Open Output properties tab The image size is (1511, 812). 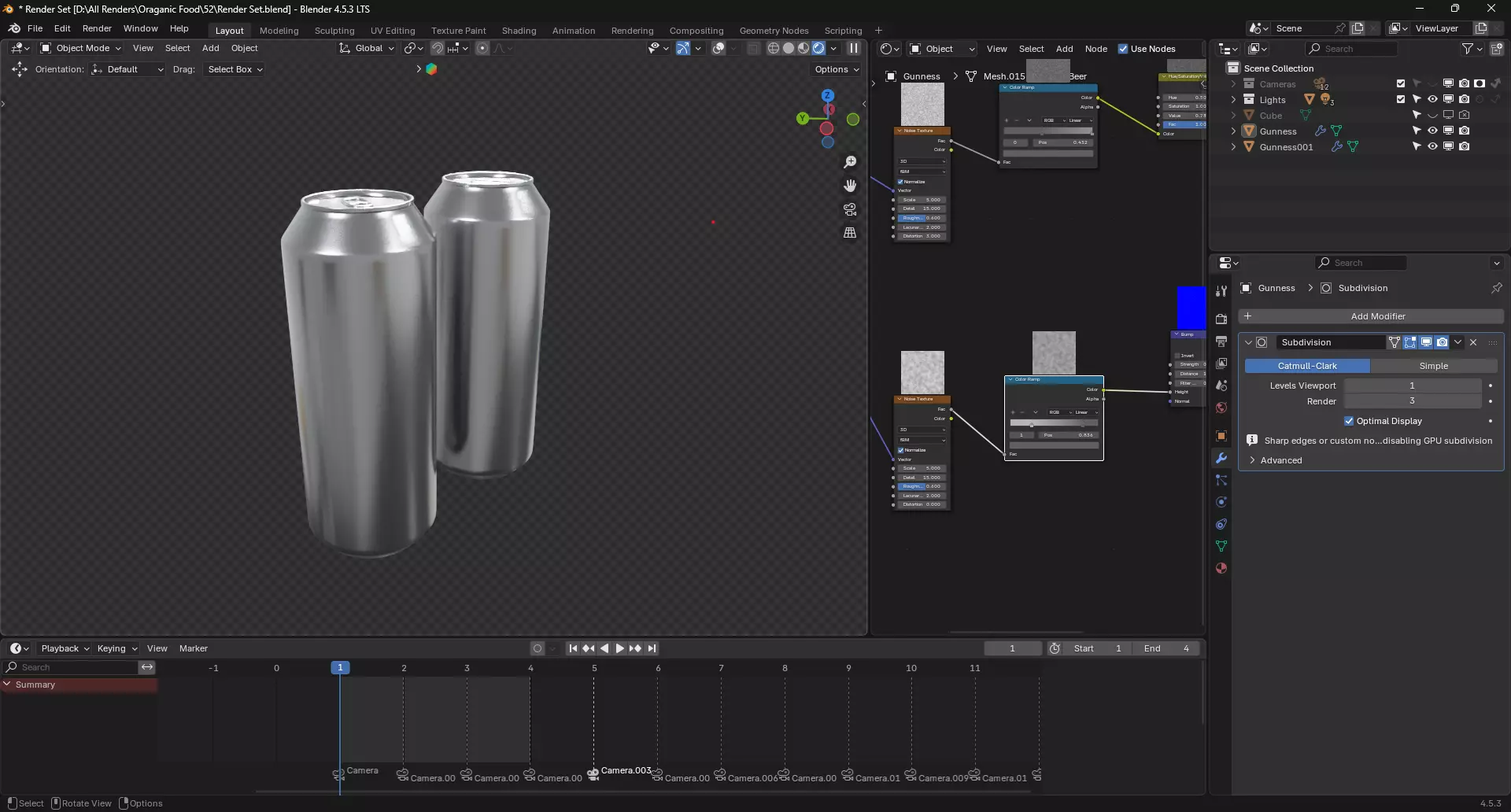[1221, 341]
